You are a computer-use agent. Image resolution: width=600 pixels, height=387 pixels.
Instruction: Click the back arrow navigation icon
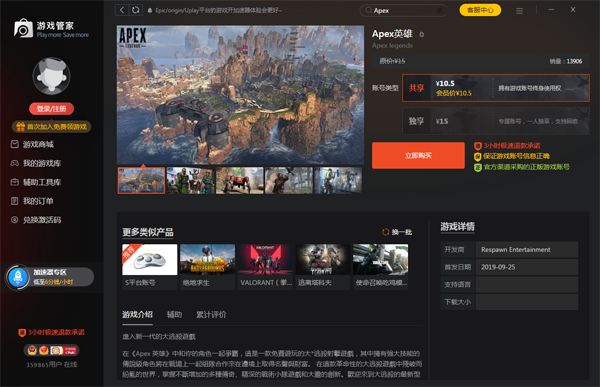tap(122, 10)
